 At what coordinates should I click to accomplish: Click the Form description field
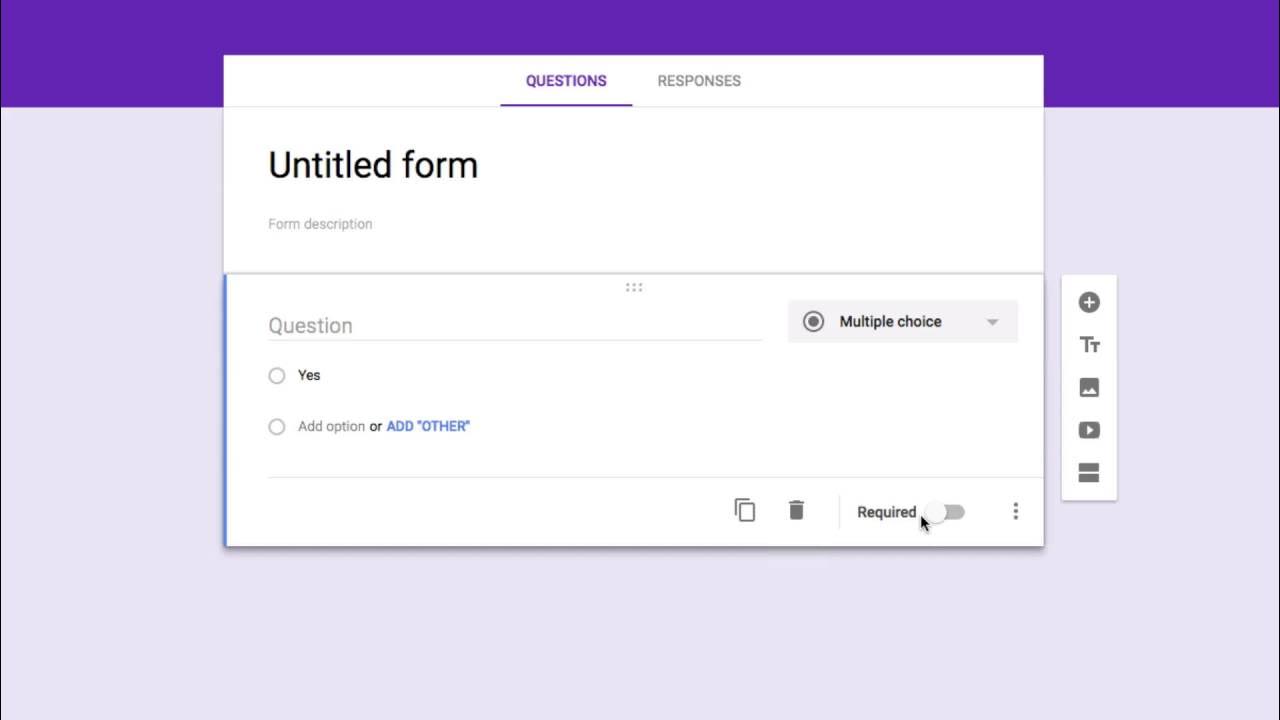320,224
